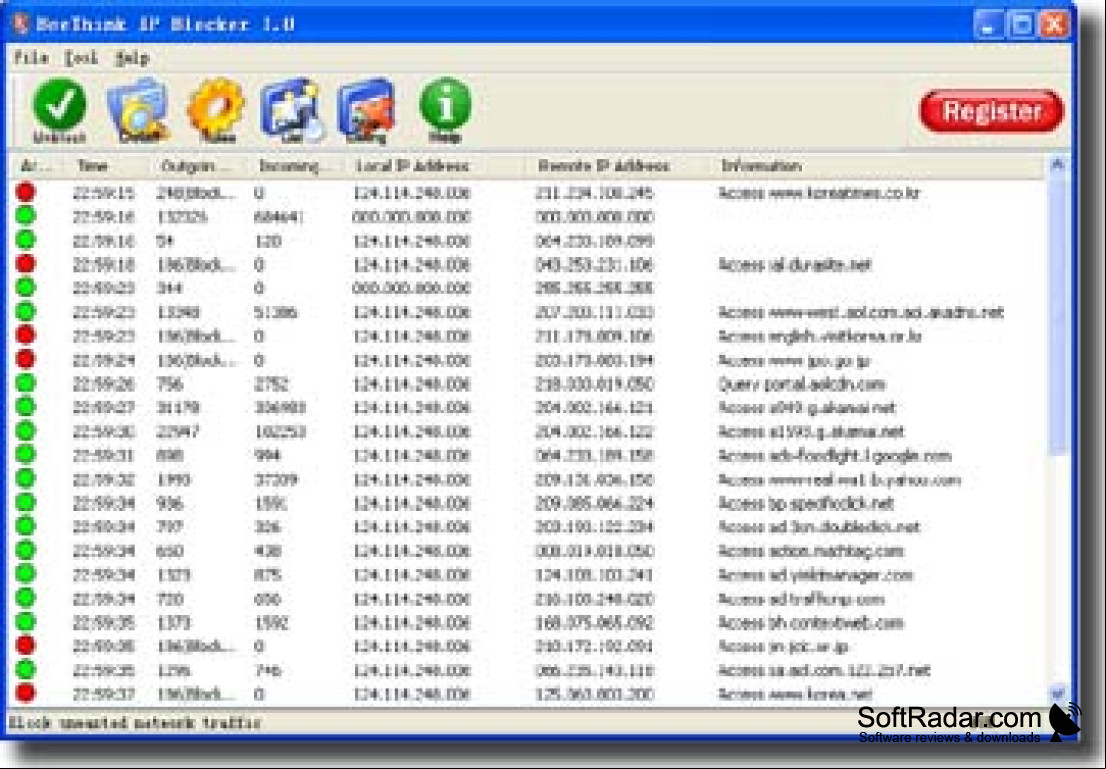
Task: Click the scrollbar down arrow
Action: (1057, 694)
